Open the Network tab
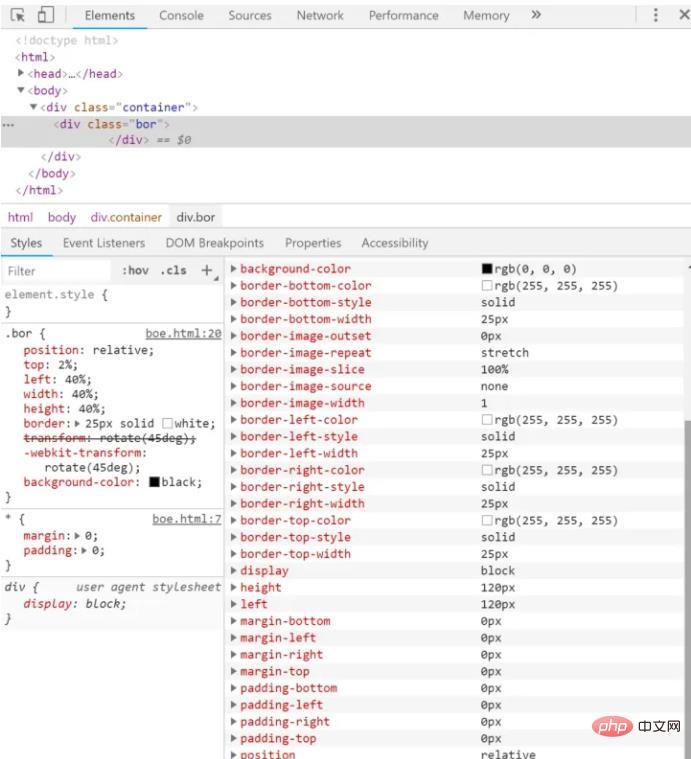This screenshot has height=759, width=691. tap(319, 15)
